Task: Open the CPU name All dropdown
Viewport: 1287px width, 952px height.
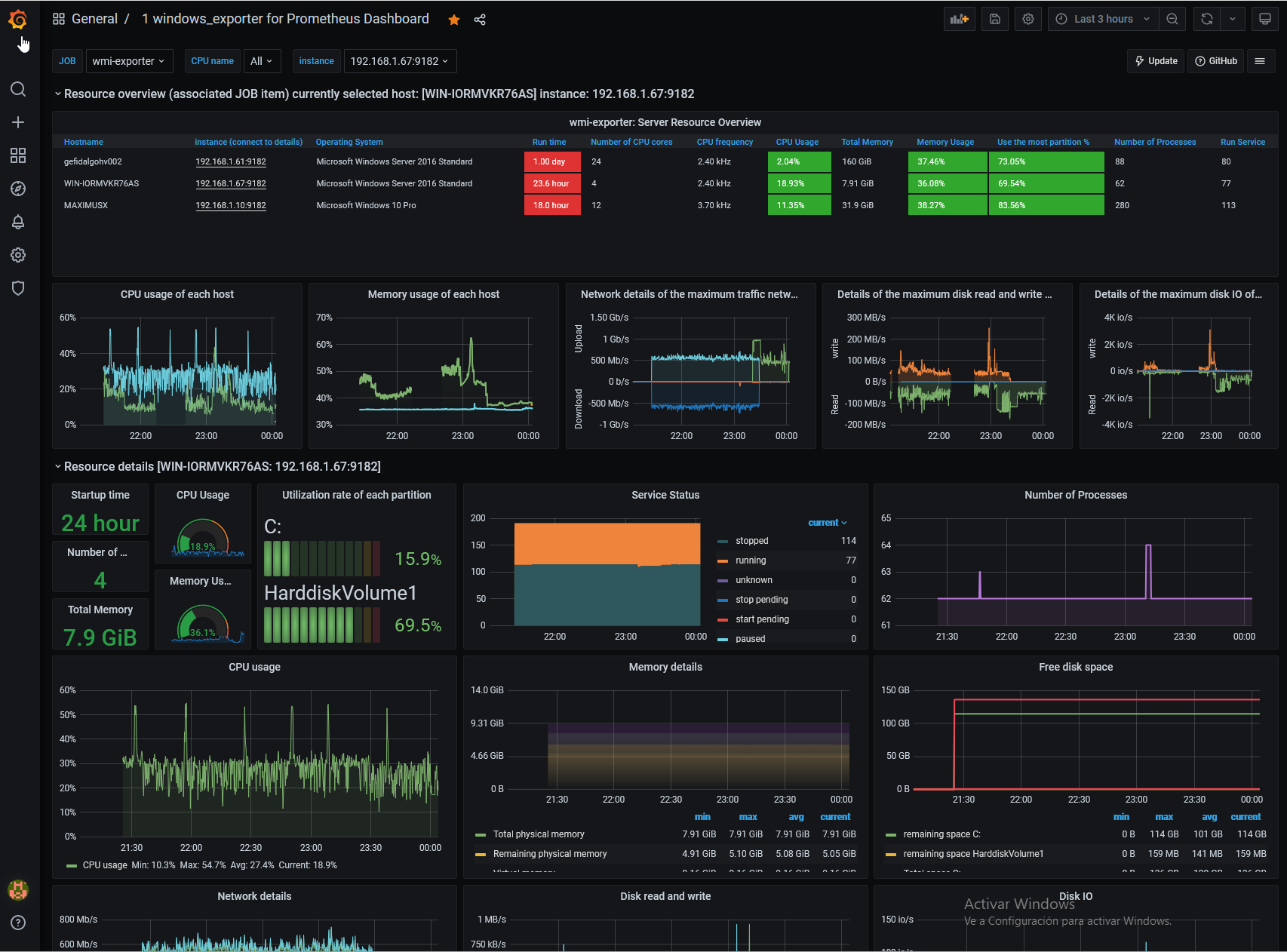Action: [x=262, y=61]
